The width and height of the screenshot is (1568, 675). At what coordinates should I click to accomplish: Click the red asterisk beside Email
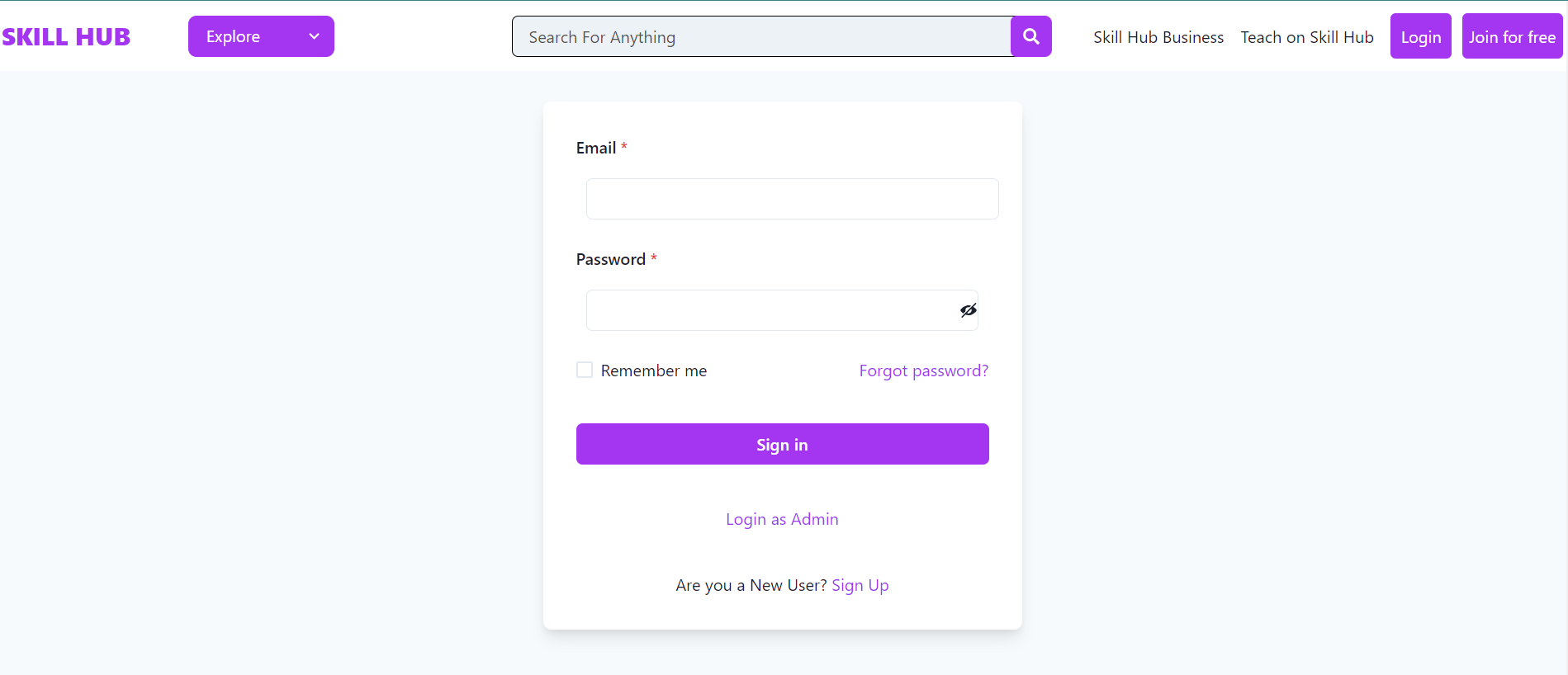click(x=623, y=146)
